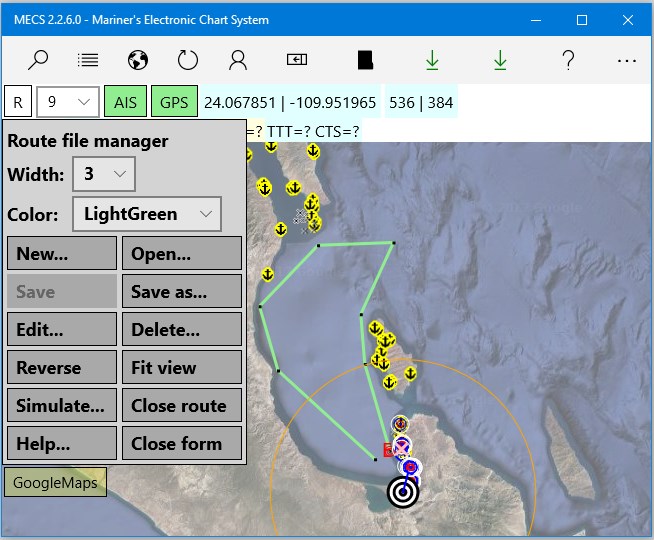Toggle the R button
Screen dimensions: 654x540
pos(18,102)
